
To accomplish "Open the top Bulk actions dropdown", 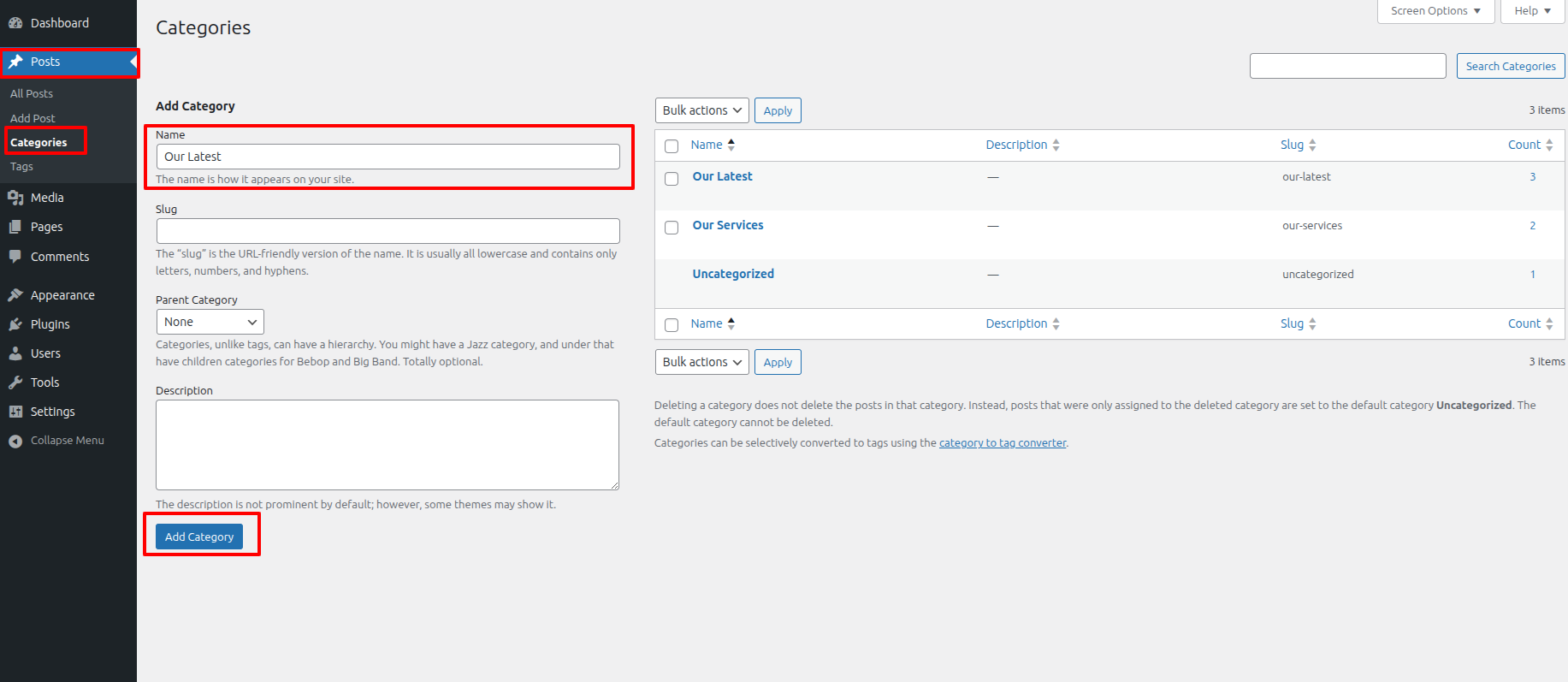I will (x=701, y=110).
